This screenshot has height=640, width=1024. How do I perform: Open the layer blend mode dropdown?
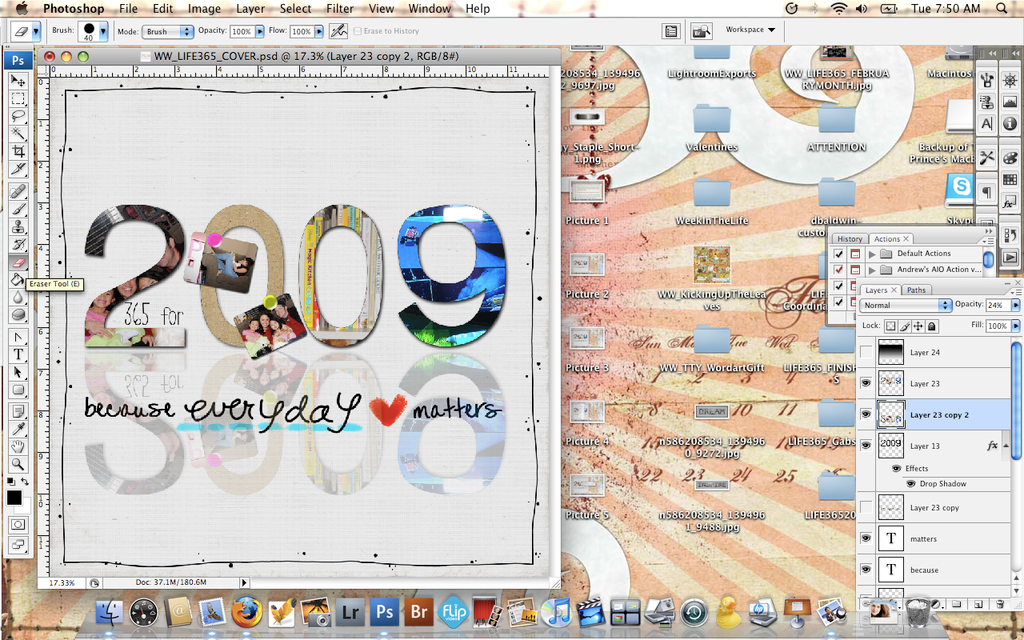pos(906,305)
